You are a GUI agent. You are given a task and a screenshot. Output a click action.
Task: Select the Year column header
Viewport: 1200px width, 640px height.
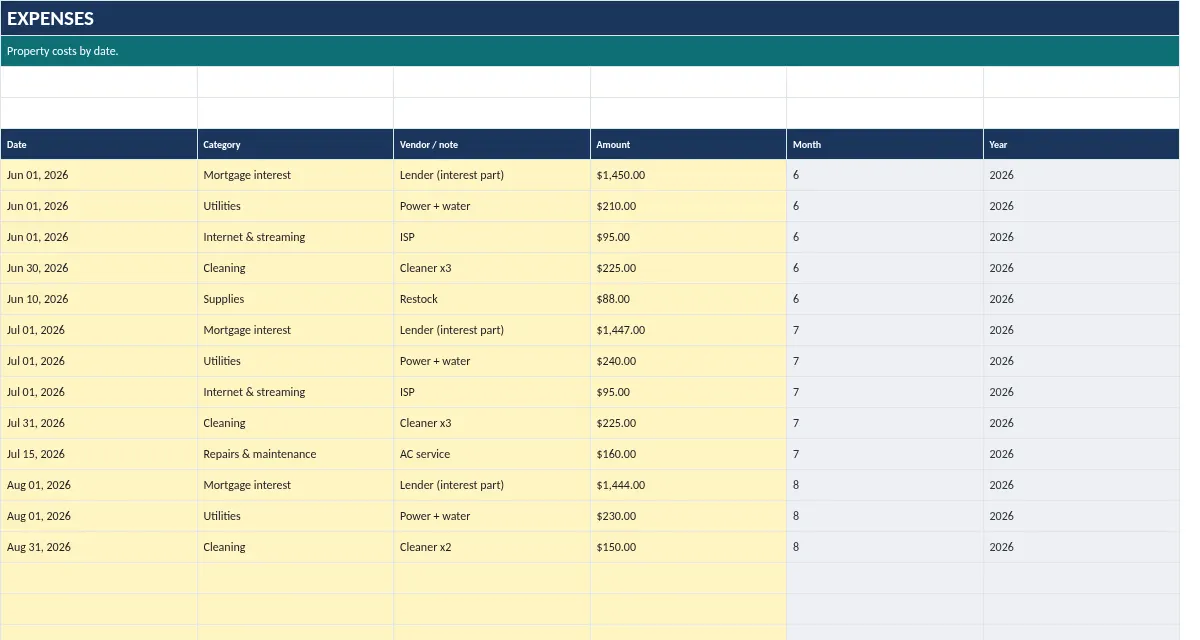(1081, 144)
